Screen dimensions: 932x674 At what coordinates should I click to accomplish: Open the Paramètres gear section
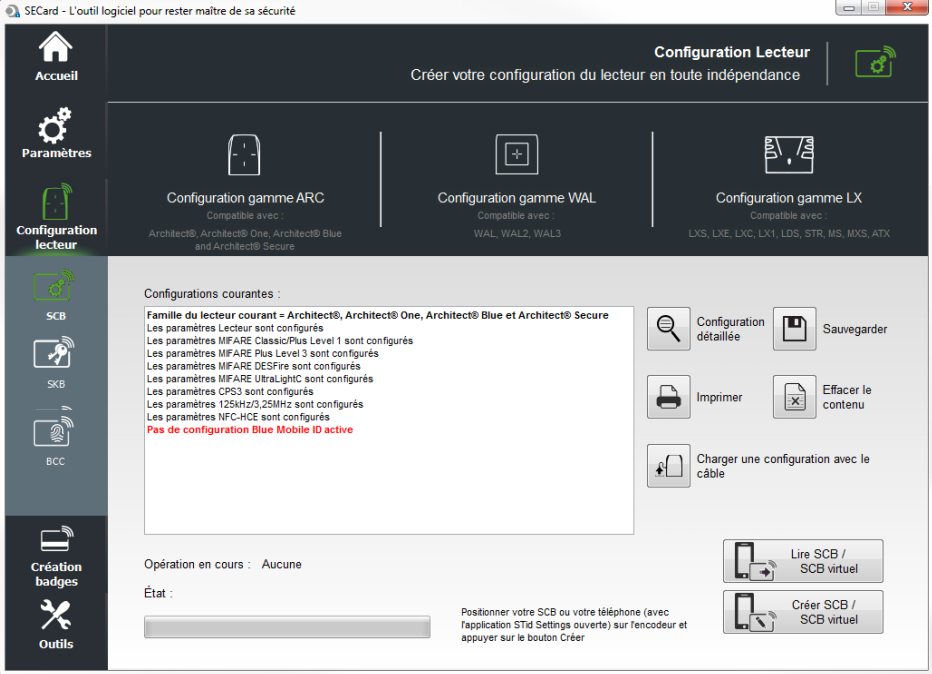56,134
